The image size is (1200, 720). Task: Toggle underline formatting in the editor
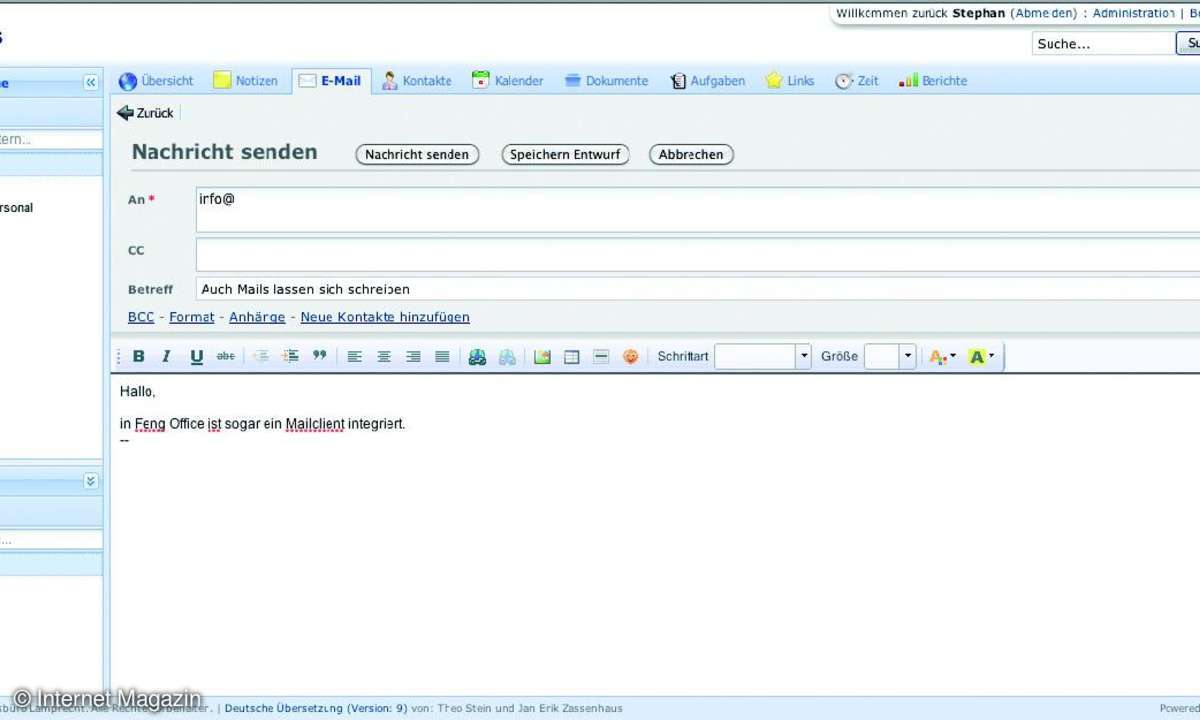[197, 356]
